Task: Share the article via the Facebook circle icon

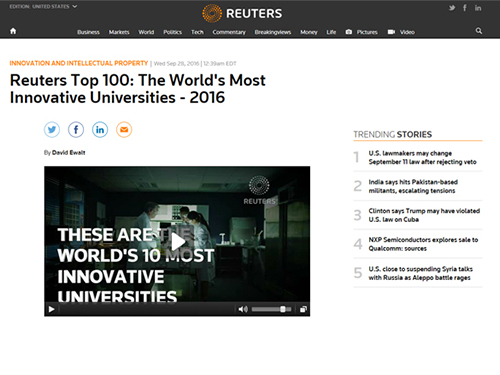Action: coord(76,130)
